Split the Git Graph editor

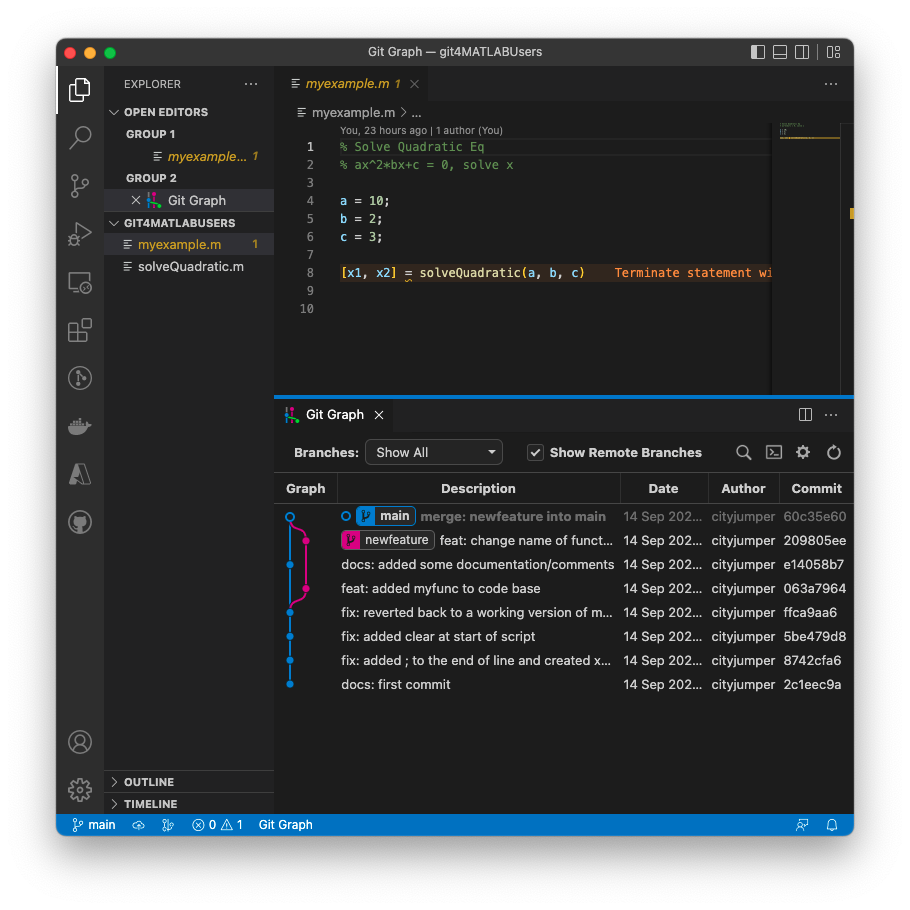805,415
